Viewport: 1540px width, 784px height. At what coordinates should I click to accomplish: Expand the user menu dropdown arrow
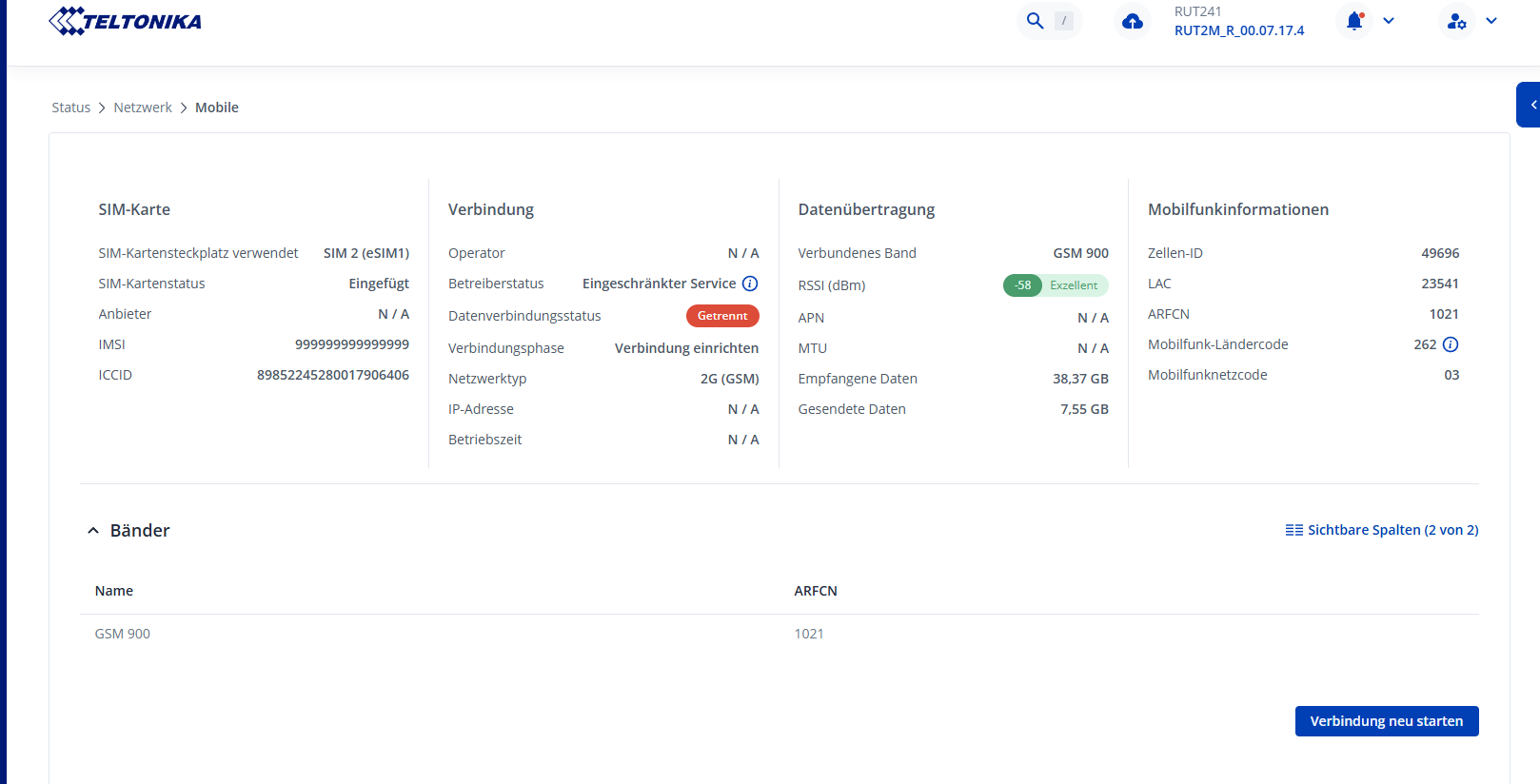[x=1491, y=21]
